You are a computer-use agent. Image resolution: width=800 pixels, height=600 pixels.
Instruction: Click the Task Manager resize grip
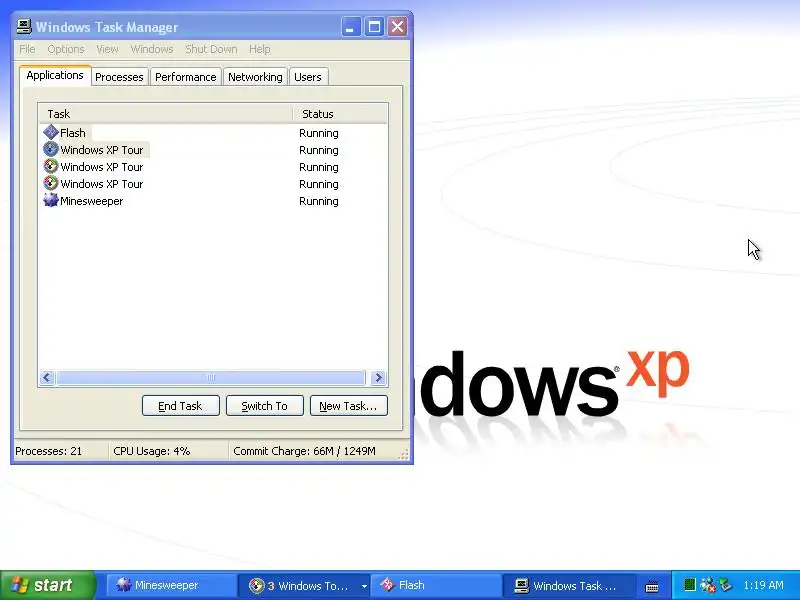click(404, 455)
